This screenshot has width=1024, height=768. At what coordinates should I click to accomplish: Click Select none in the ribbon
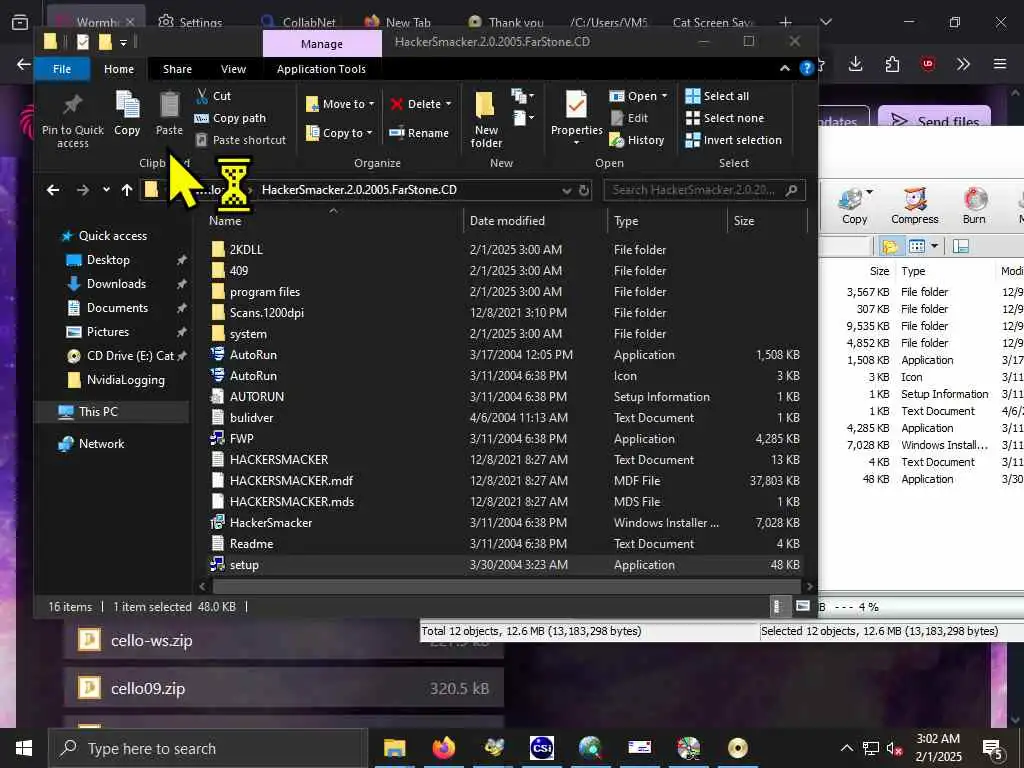(x=724, y=118)
